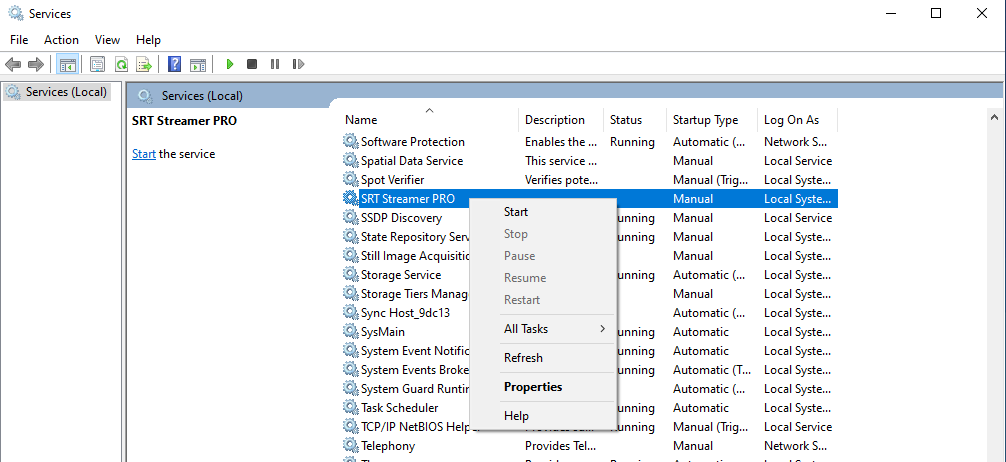The image size is (1006, 462).
Task: Select the Telephony service row
Action: click(x=589, y=445)
